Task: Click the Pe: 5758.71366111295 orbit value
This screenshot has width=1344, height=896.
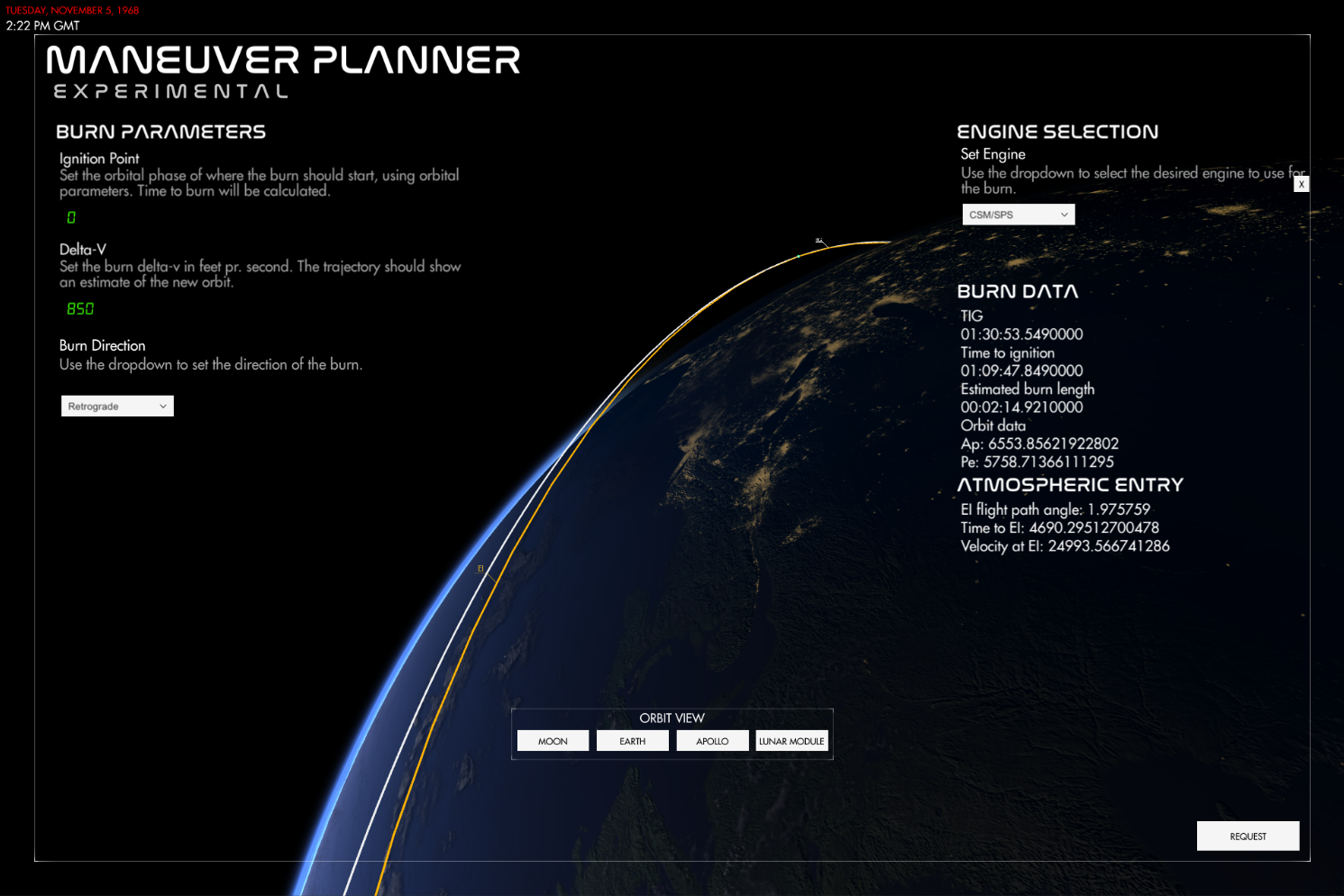Action: pyautogui.click(x=1037, y=462)
